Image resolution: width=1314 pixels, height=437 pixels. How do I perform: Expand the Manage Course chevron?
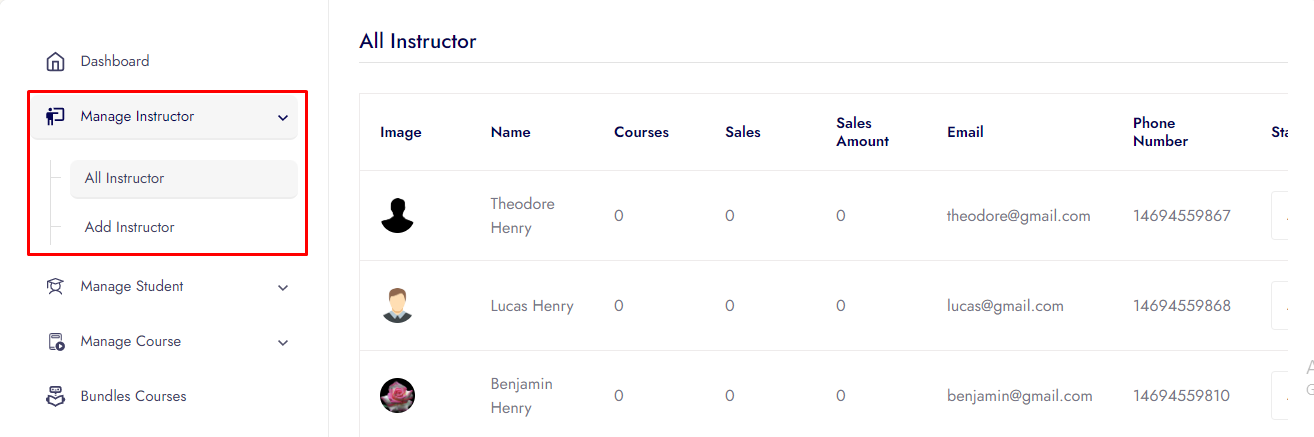[283, 343]
